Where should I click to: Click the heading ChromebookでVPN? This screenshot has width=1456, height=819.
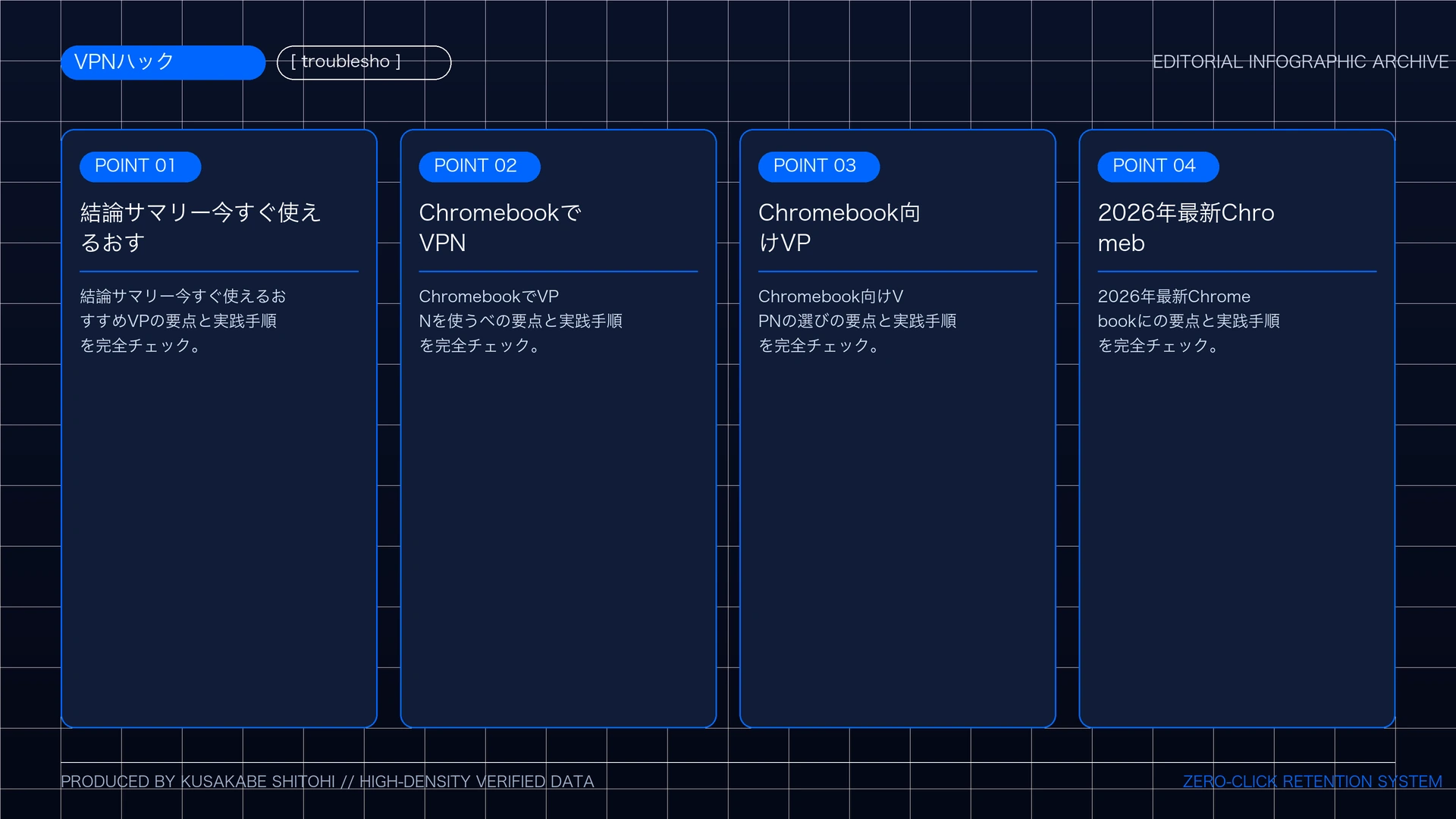pos(500,227)
